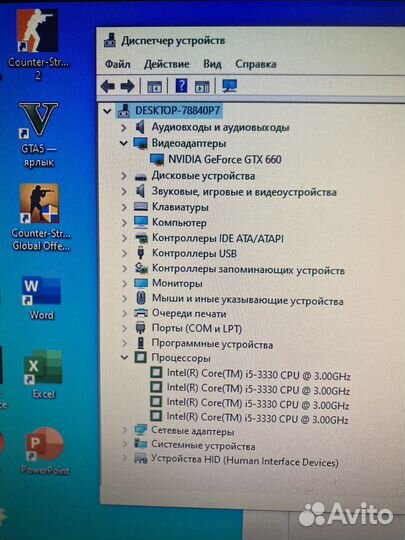Select the Сетевые адаптеры label

coord(193,431)
